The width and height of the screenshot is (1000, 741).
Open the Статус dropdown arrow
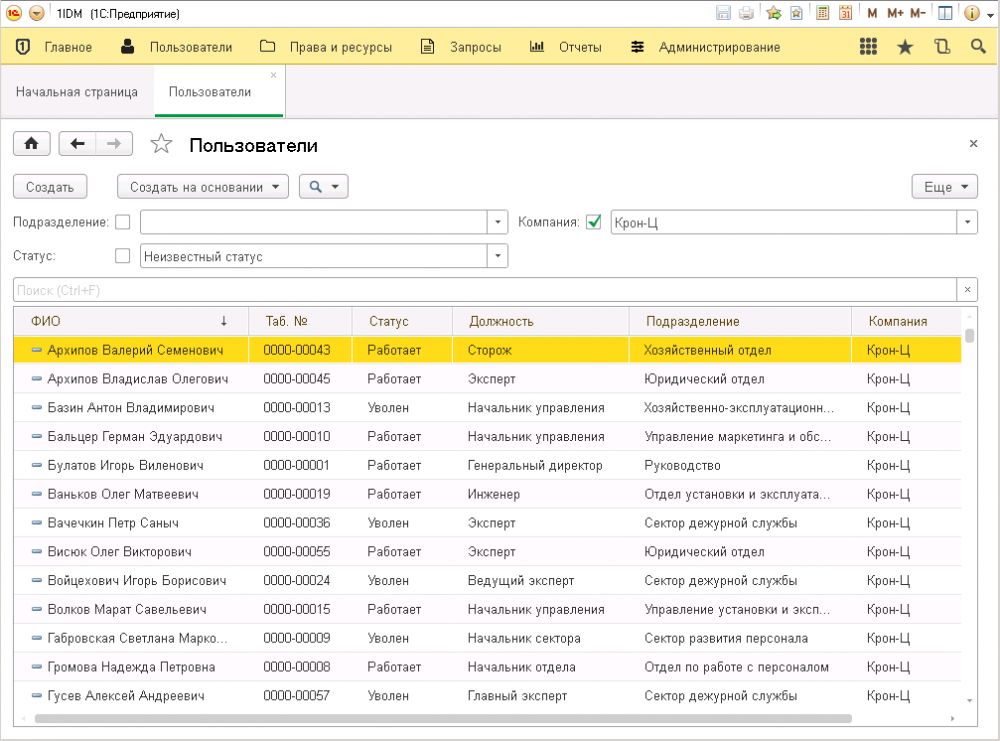497,256
